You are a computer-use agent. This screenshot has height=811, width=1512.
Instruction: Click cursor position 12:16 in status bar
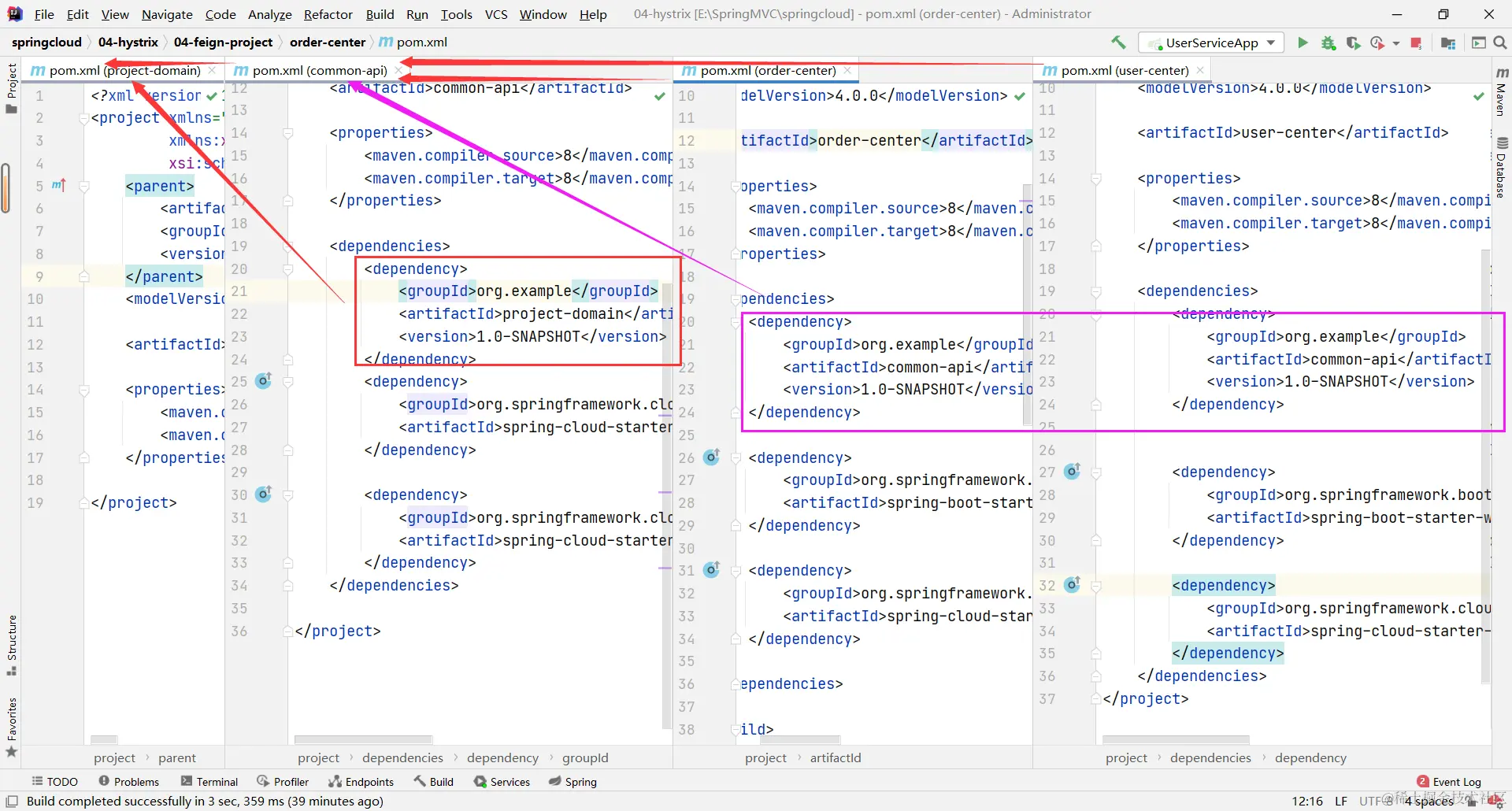coord(1307,801)
